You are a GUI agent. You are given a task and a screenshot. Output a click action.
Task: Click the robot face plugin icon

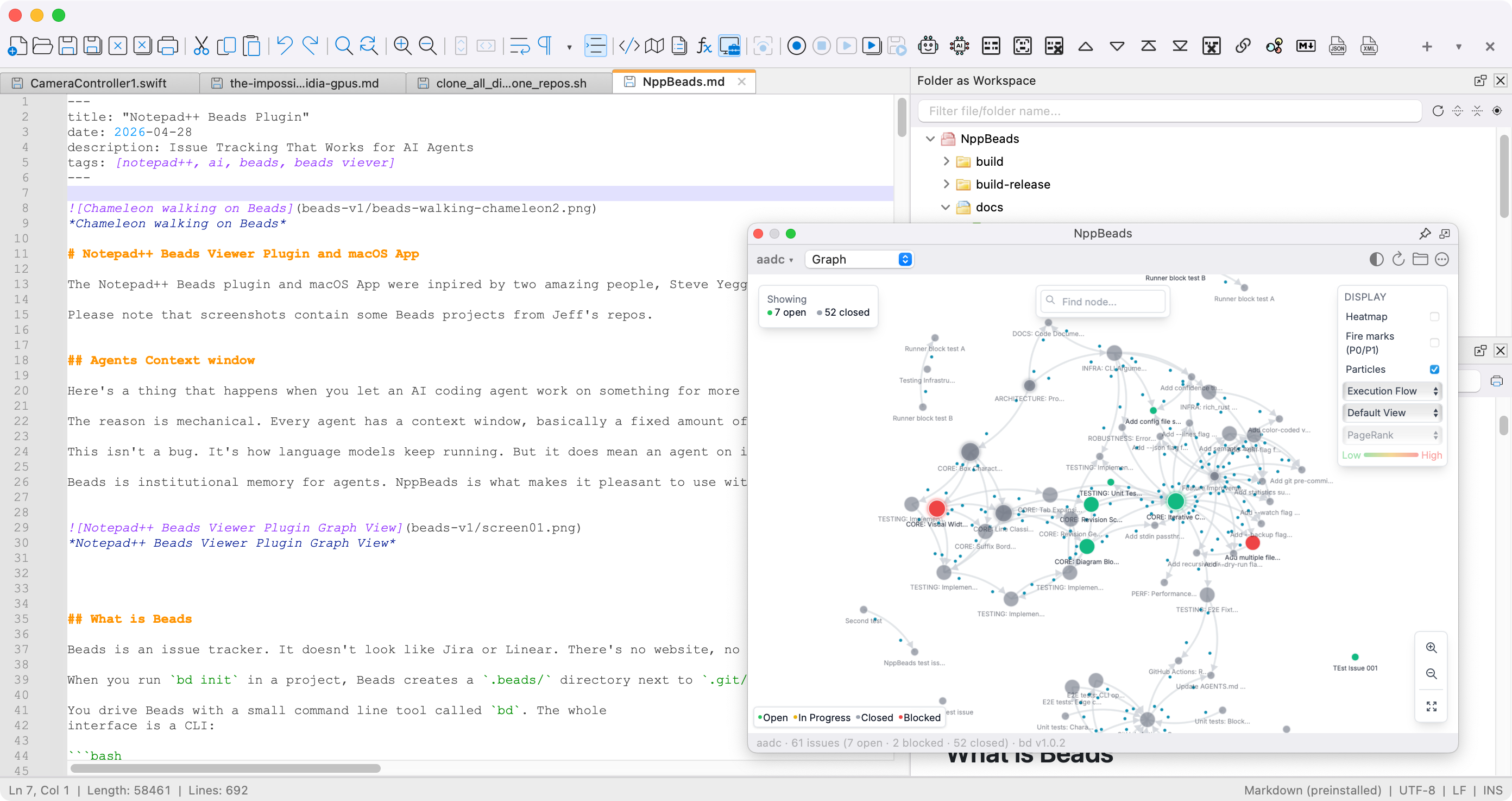[928, 46]
